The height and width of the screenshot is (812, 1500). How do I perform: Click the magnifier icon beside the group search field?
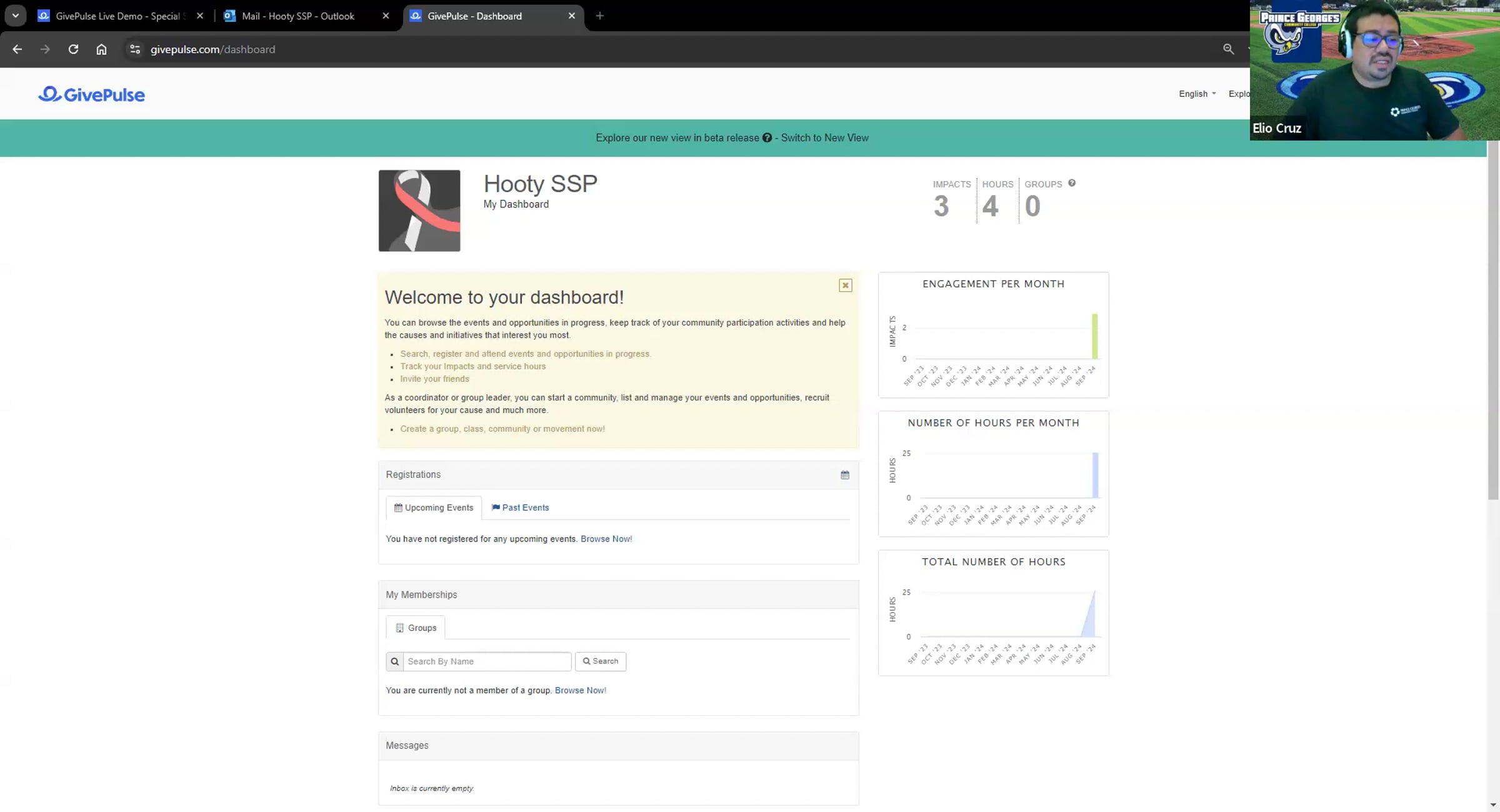(x=394, y=661)
